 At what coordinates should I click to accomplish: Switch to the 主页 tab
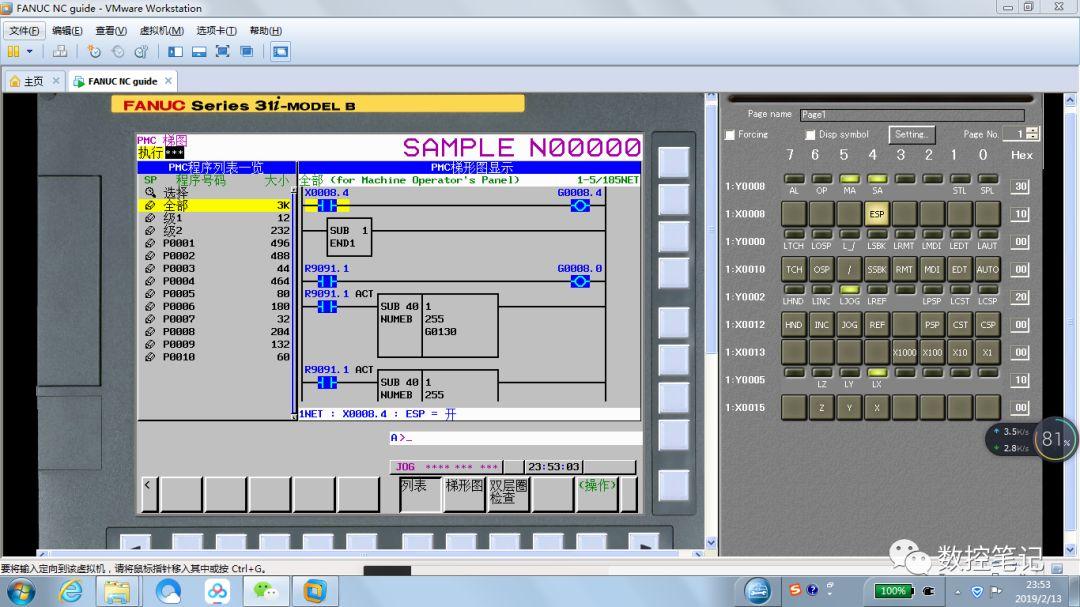pos(33,80)
